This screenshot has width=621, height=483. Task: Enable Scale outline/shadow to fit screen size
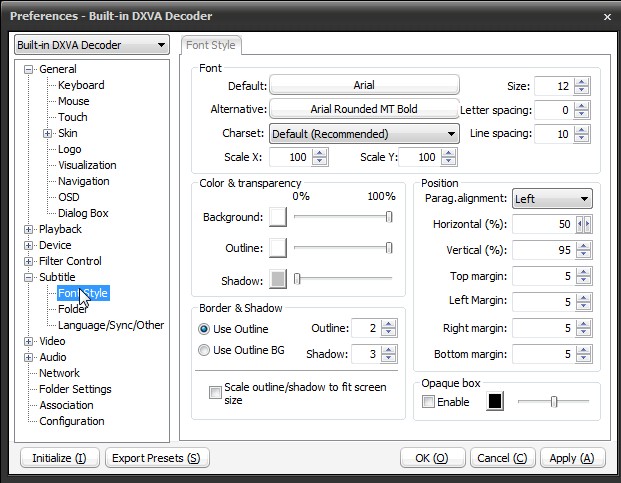coord(215,392)
